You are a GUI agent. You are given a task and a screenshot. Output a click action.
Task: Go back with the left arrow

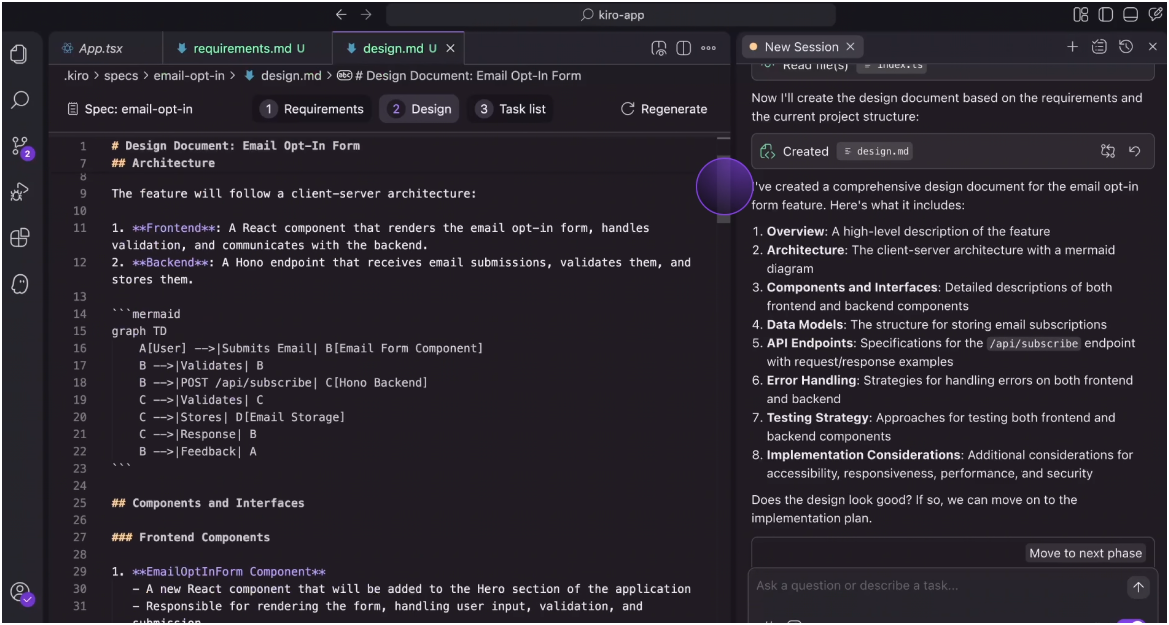341,15
